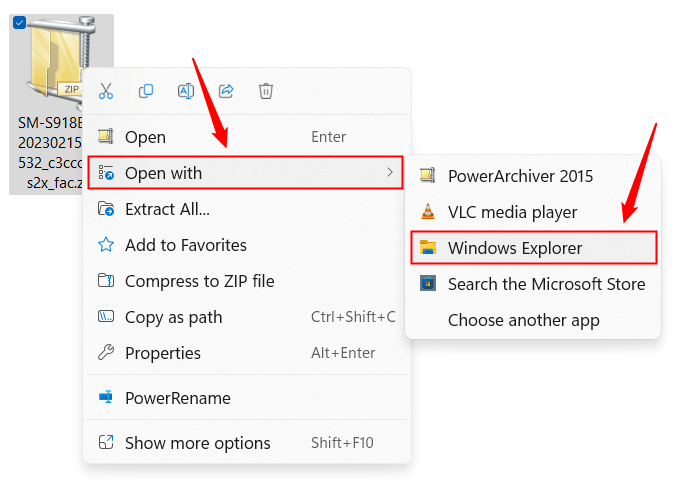Click the Copy icon in context menu
Image resolution: width=683 pixels, height=487 pixels.
(x=146, y=91)
